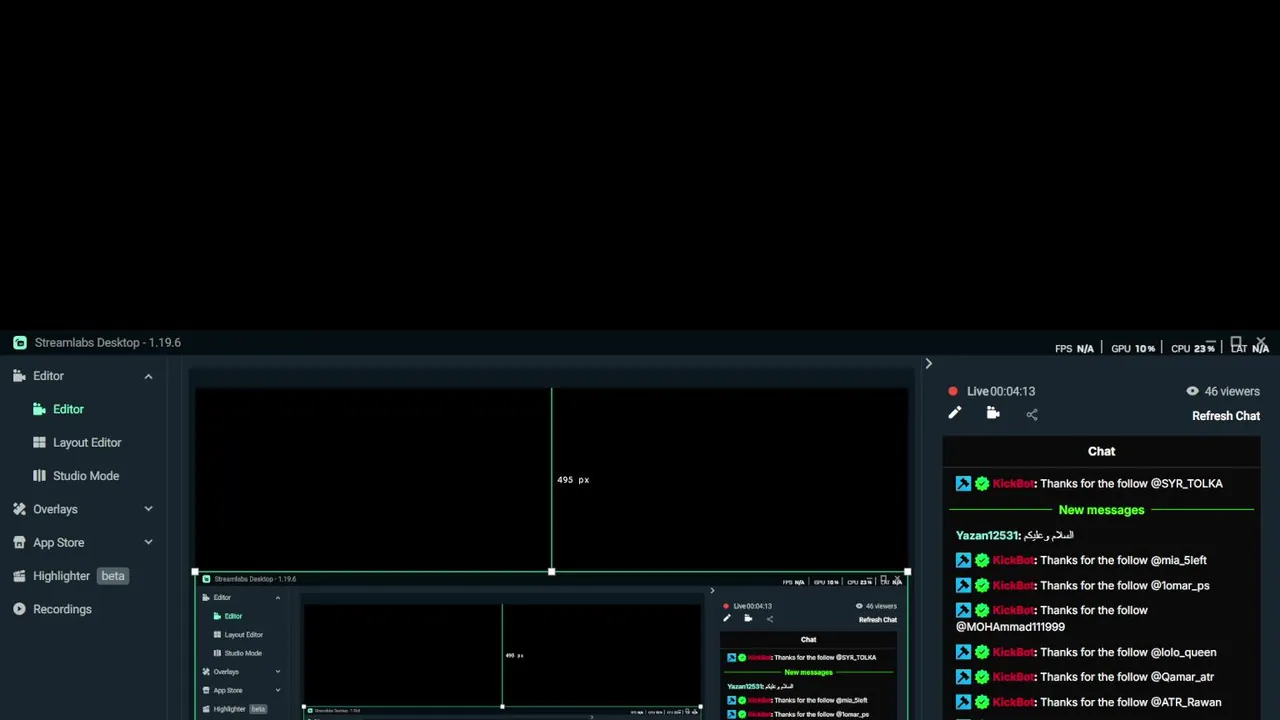Click the CPU 23% performance stat
The height and width of the screenshot is (720, 1280).
click(1193, 348)
